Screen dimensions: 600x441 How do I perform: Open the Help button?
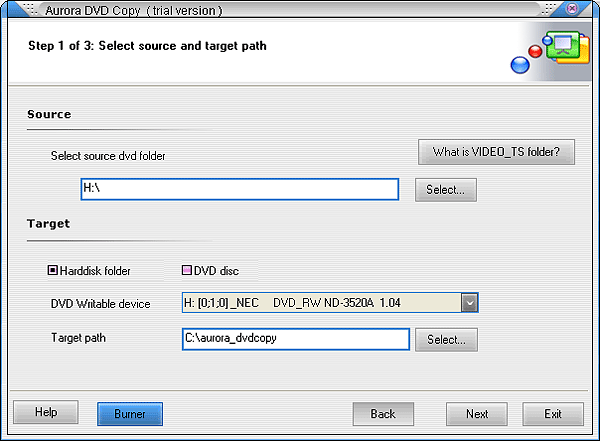click(x=46, y=412)
